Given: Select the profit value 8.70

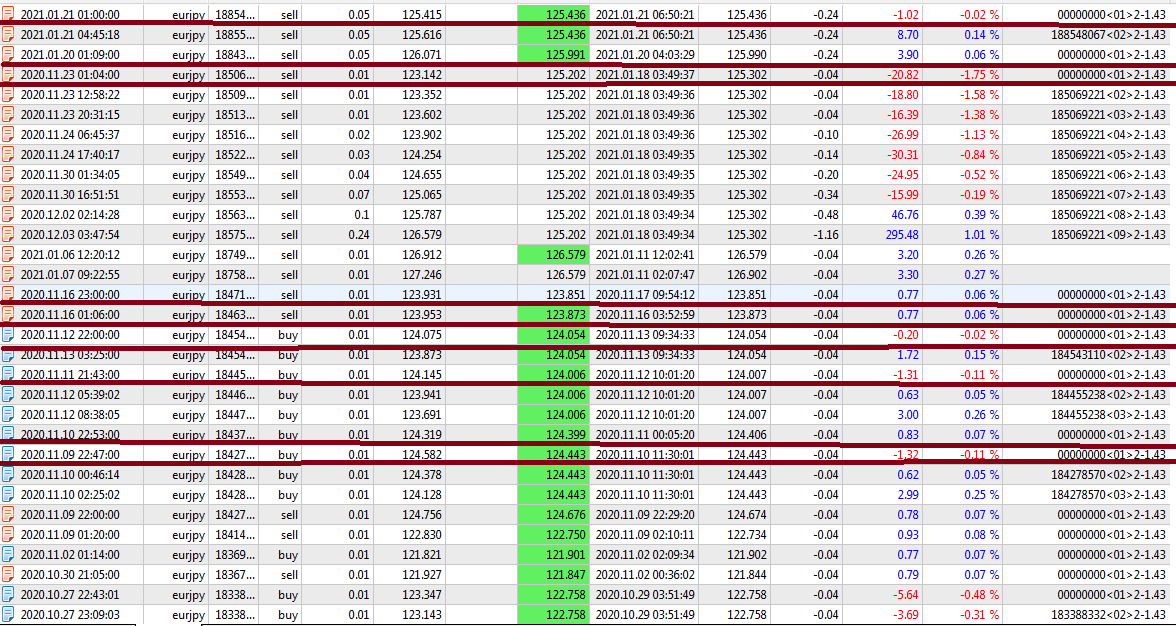Looking at the screenshot, I should [908, 34].
